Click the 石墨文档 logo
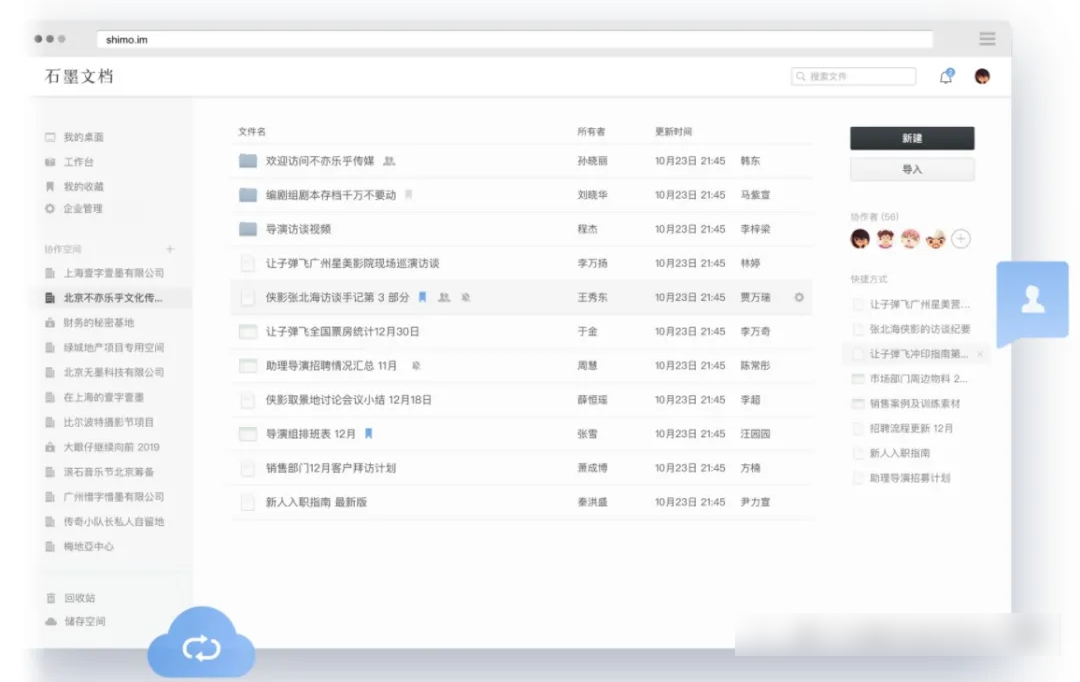Viewport: 1080px width, 682px height. pos(79,76)
